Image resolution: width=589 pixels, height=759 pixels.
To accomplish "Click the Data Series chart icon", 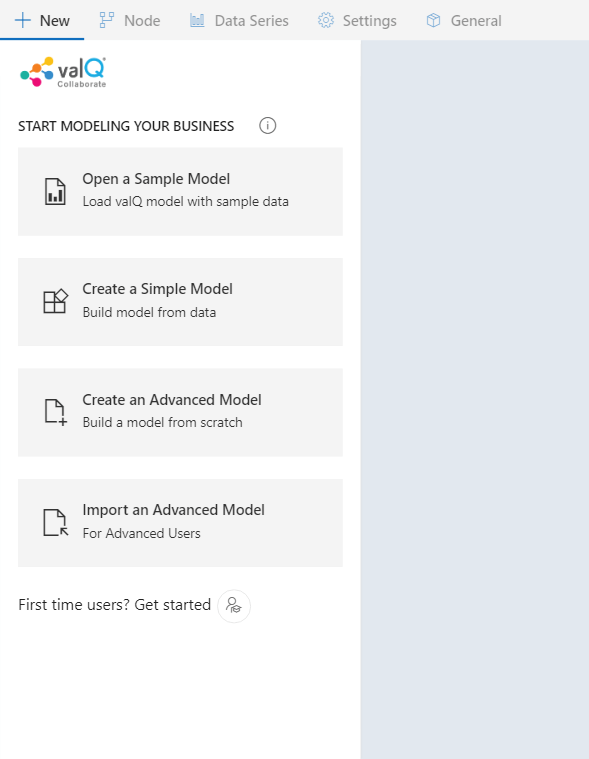I will click(197, 20).
